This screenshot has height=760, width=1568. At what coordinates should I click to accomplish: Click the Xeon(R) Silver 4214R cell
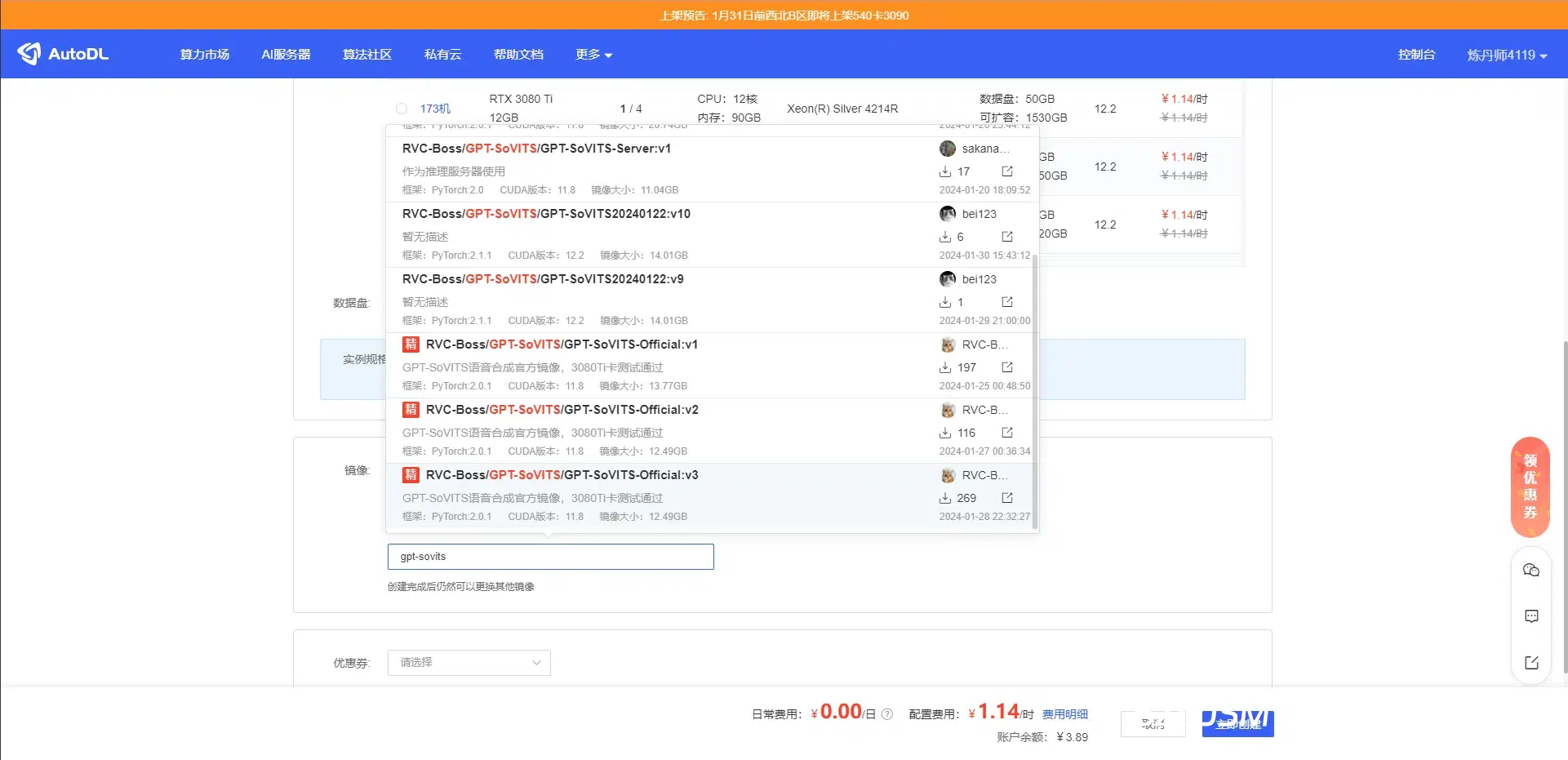(842, 109)
